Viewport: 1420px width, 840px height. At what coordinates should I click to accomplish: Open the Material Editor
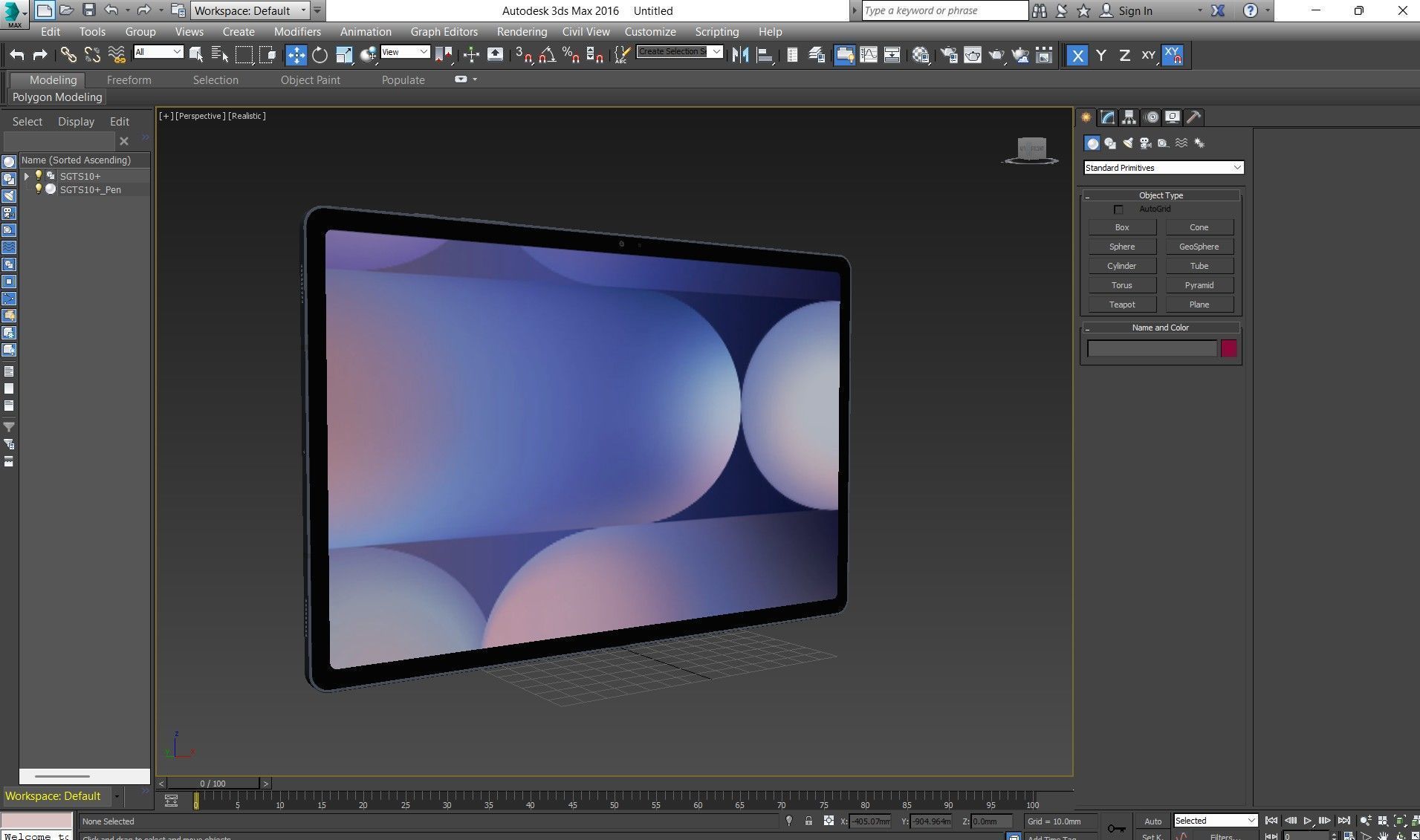921,54
